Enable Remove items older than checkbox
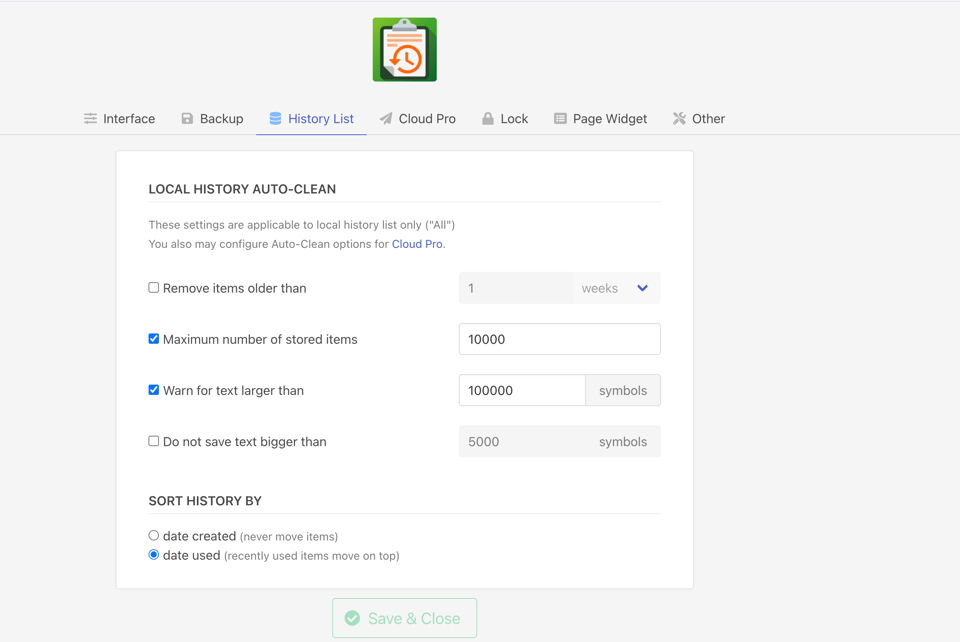960x642 pixels. [x=154, y=288]
